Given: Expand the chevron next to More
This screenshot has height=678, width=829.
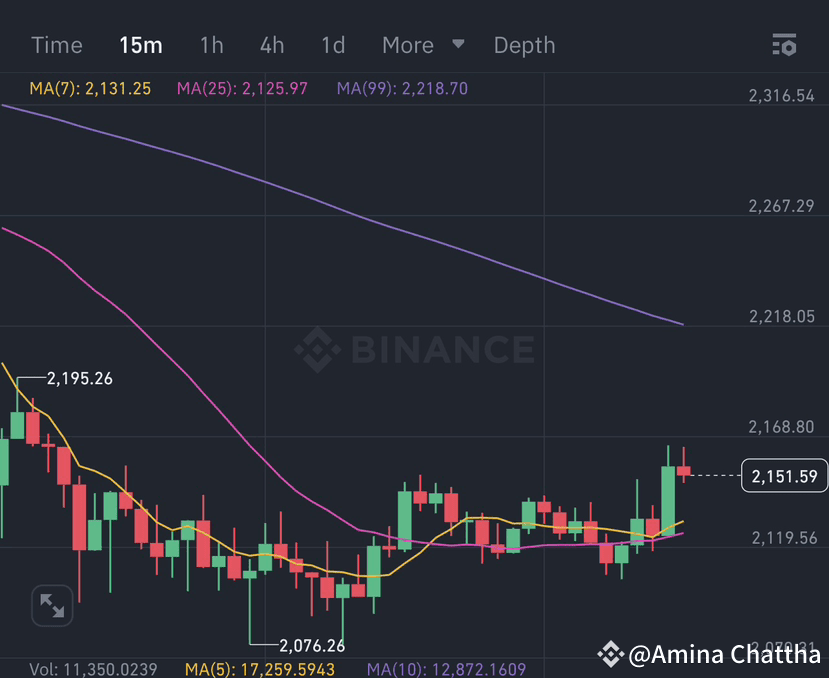Looking at the screenshot, I should click(x=457, y=45).
